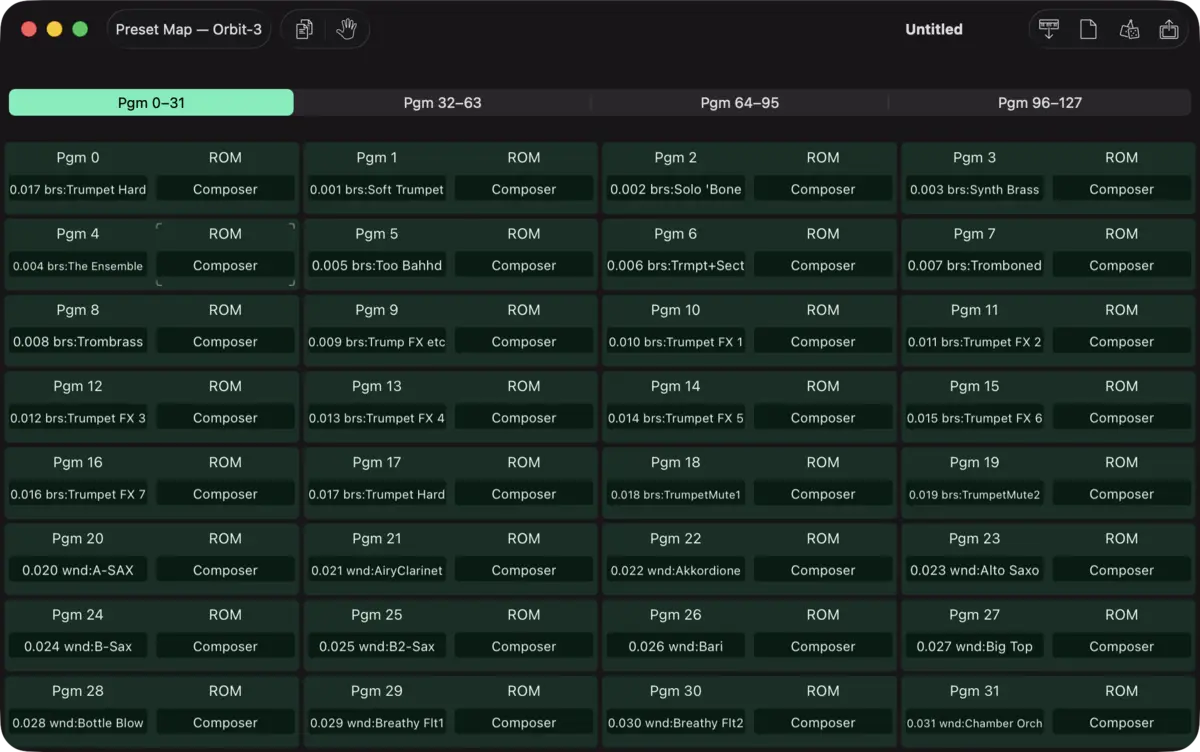Open the share export icon
Screen dimensions: 1200x752
1169,29
